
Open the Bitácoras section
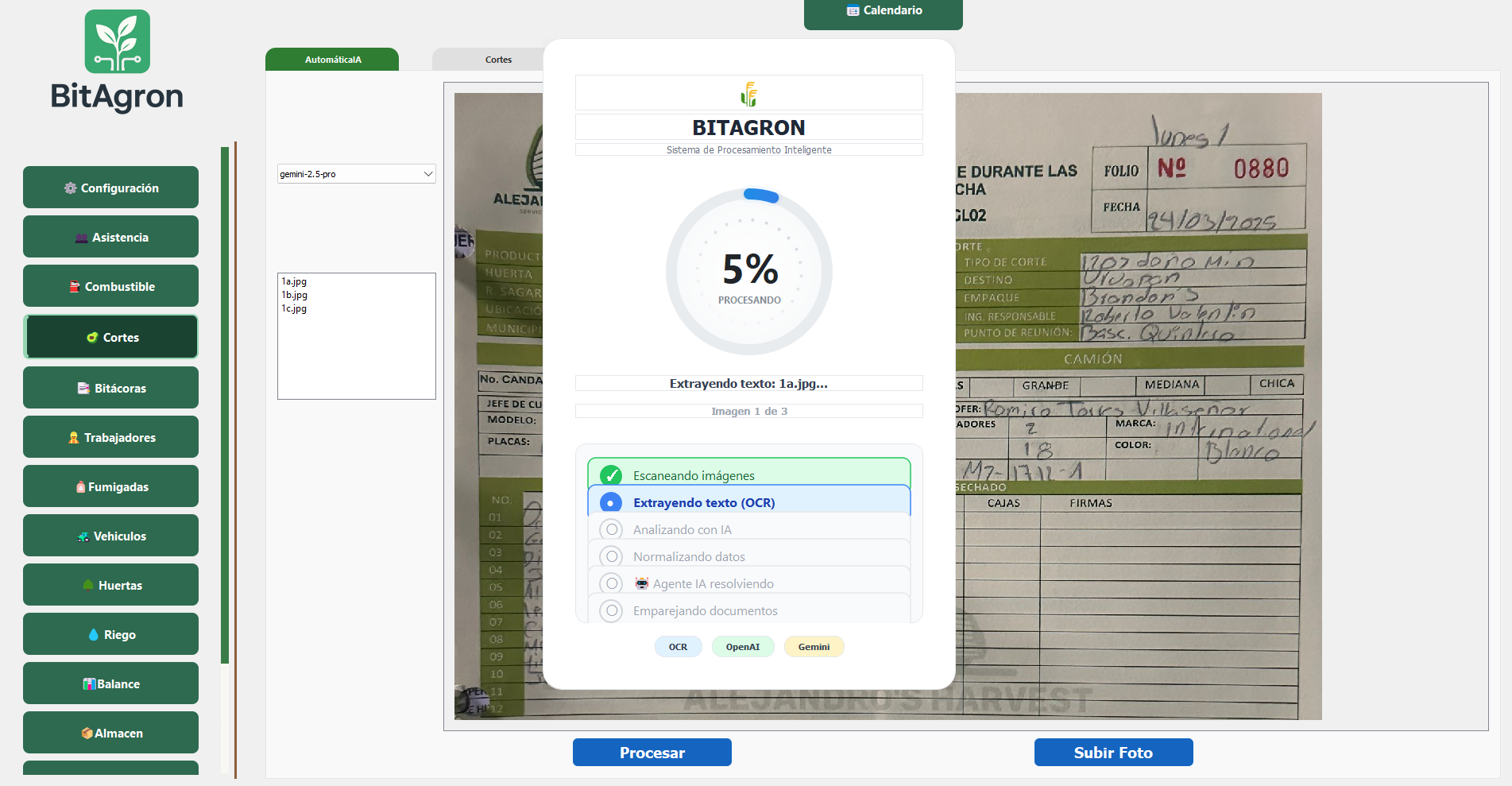pyautogui.click(x=111, y=388)
